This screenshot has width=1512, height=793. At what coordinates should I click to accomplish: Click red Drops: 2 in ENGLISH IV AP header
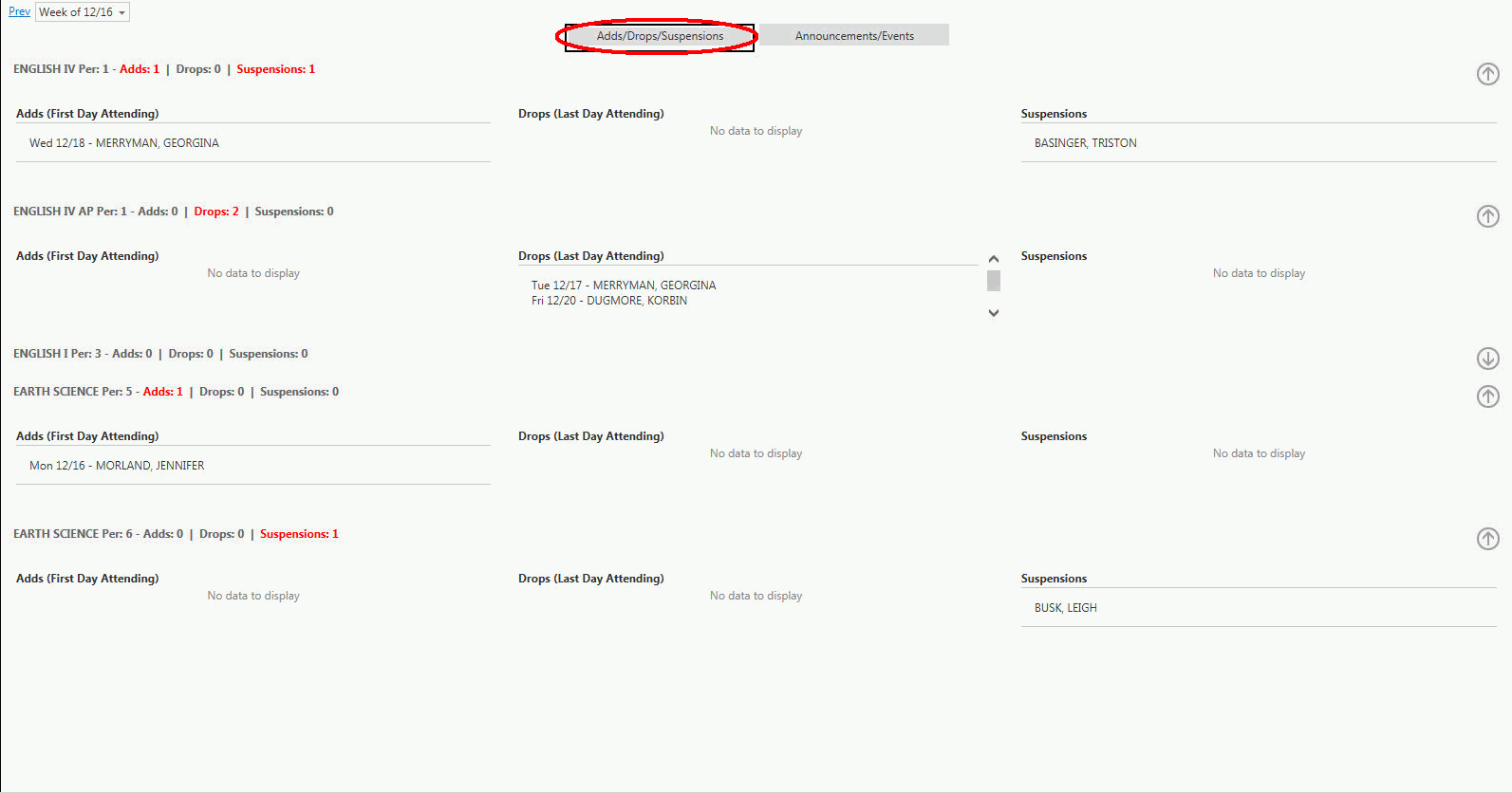pyautogui.click(x=216, y=212)
